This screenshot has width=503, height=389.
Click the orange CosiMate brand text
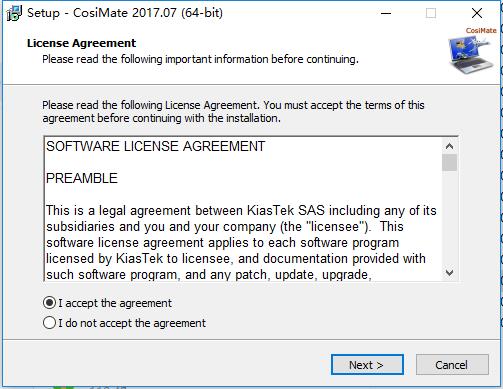(x=481, y=30)
